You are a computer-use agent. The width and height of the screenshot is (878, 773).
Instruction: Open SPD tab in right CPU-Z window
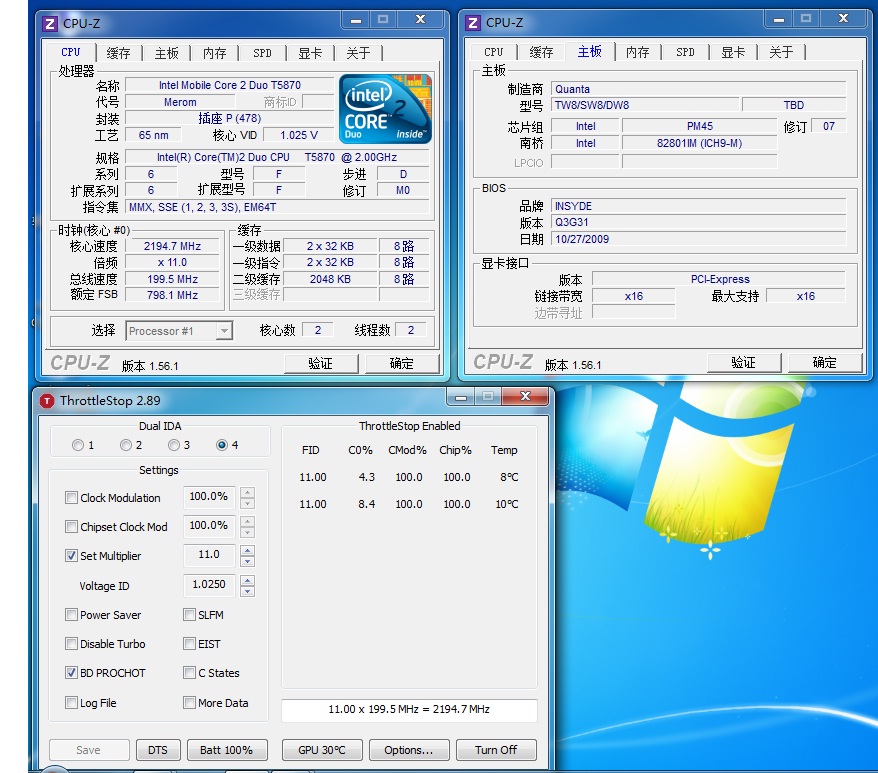(x=685, y=52)
